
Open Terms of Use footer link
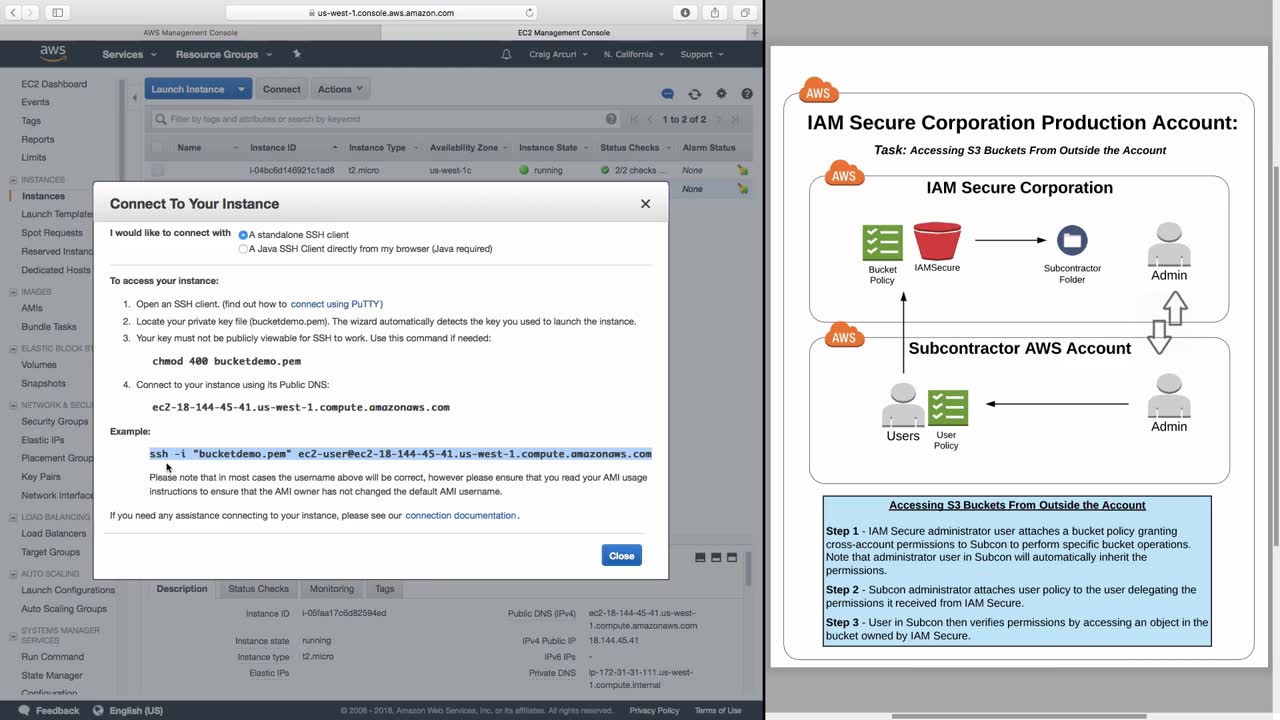coord(718,711)
